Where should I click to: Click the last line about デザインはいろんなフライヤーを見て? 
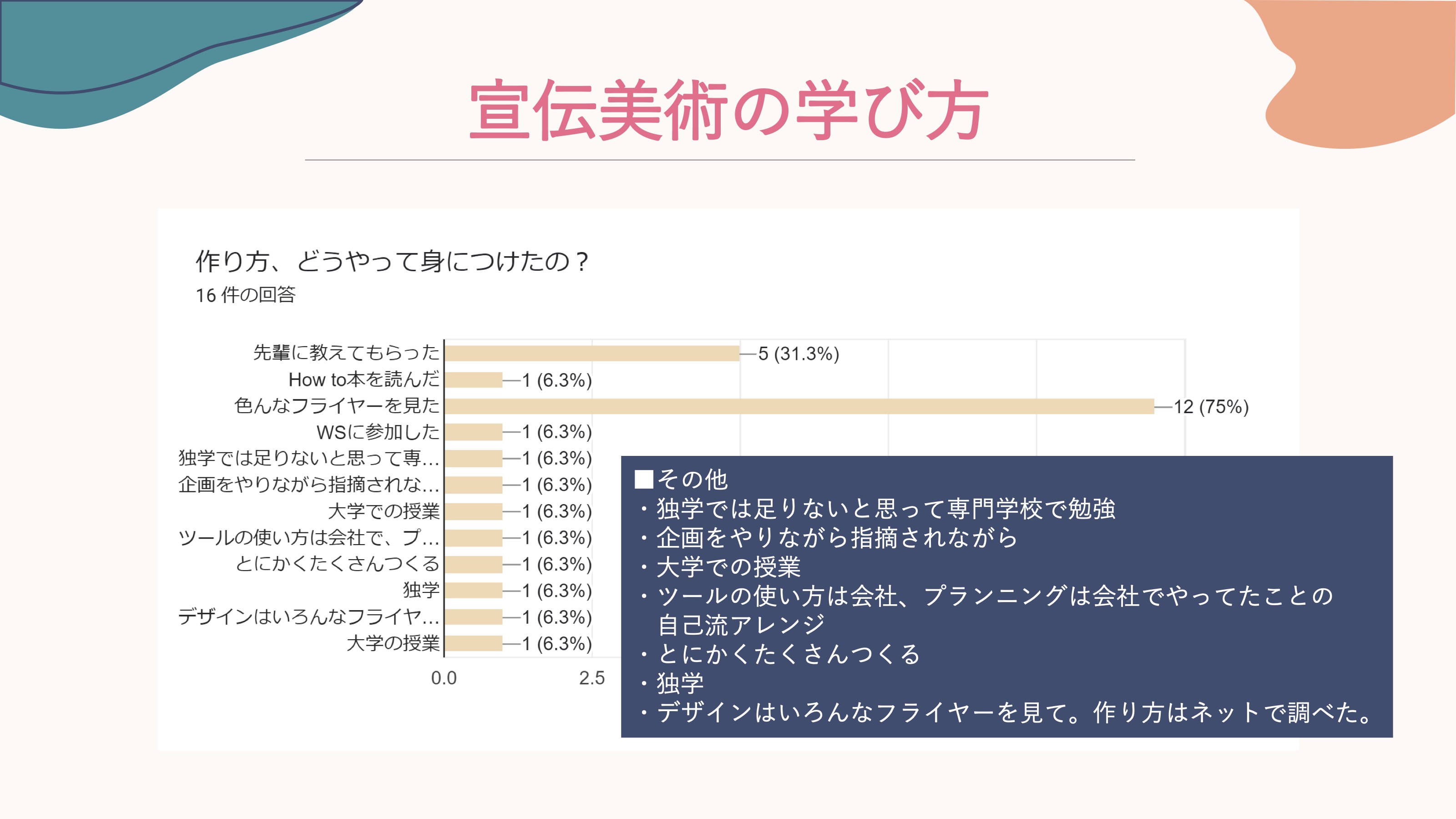pos(1015,712)
